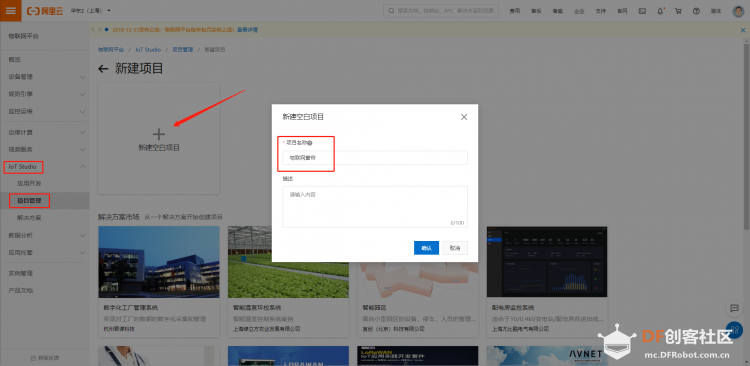750x366 pixels.
Task: Go to 物联网平台 breadcrumb
Action: point(111,49)
